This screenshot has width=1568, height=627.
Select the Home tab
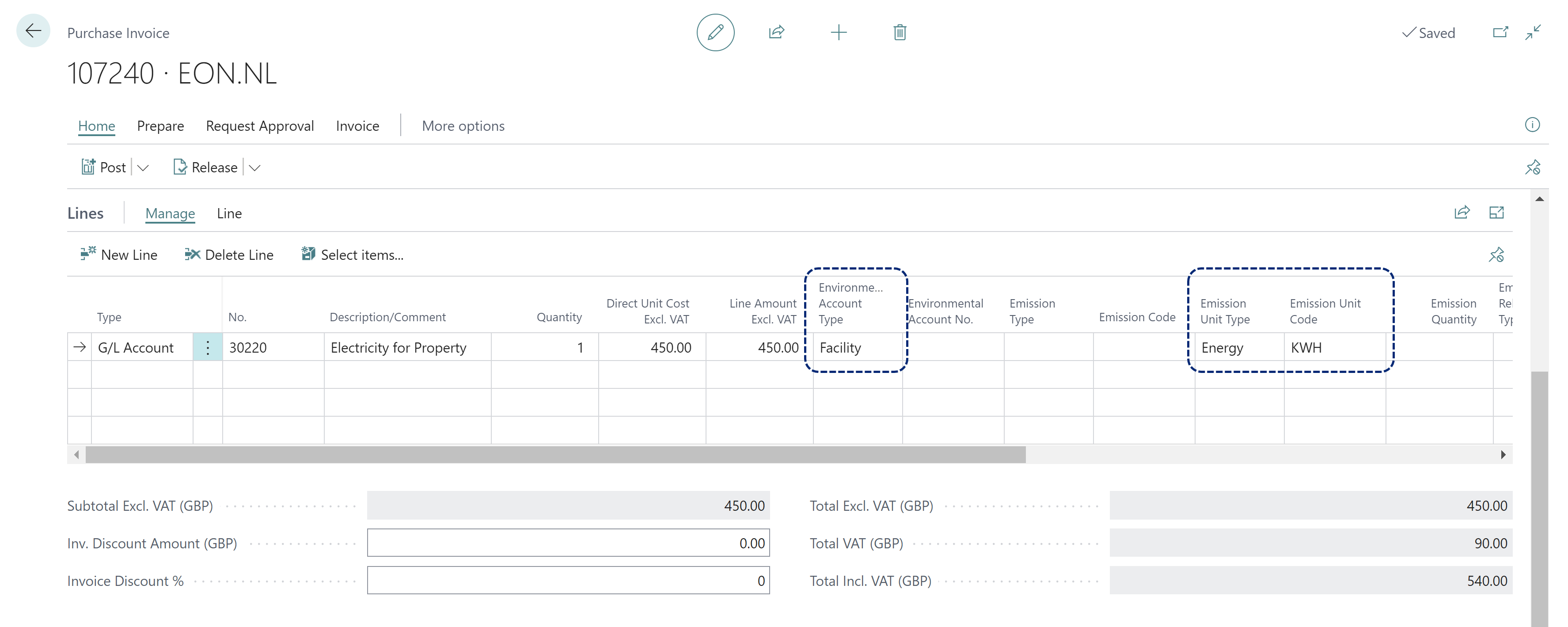pos(96,125)
